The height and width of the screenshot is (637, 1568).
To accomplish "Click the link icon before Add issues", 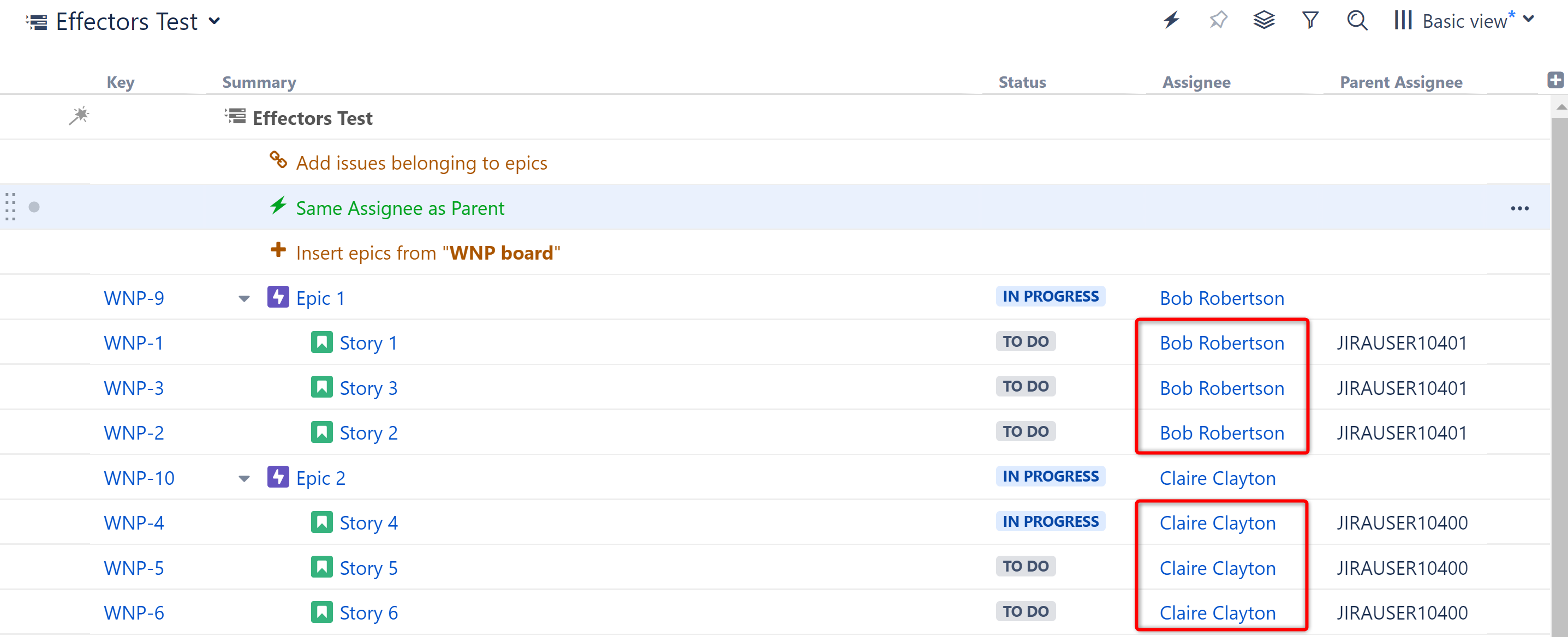I will 278,160.
